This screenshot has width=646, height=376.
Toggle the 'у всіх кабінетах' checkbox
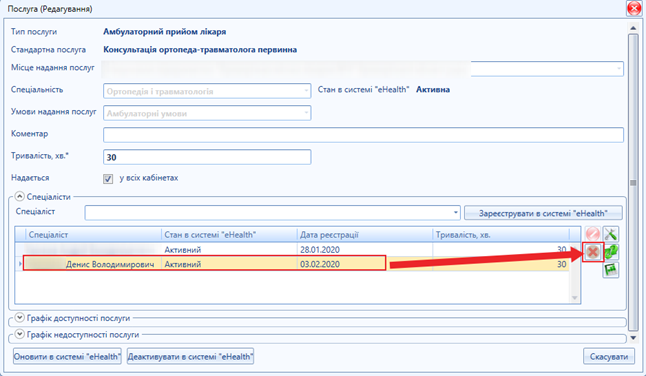click(x=108, y=179)
